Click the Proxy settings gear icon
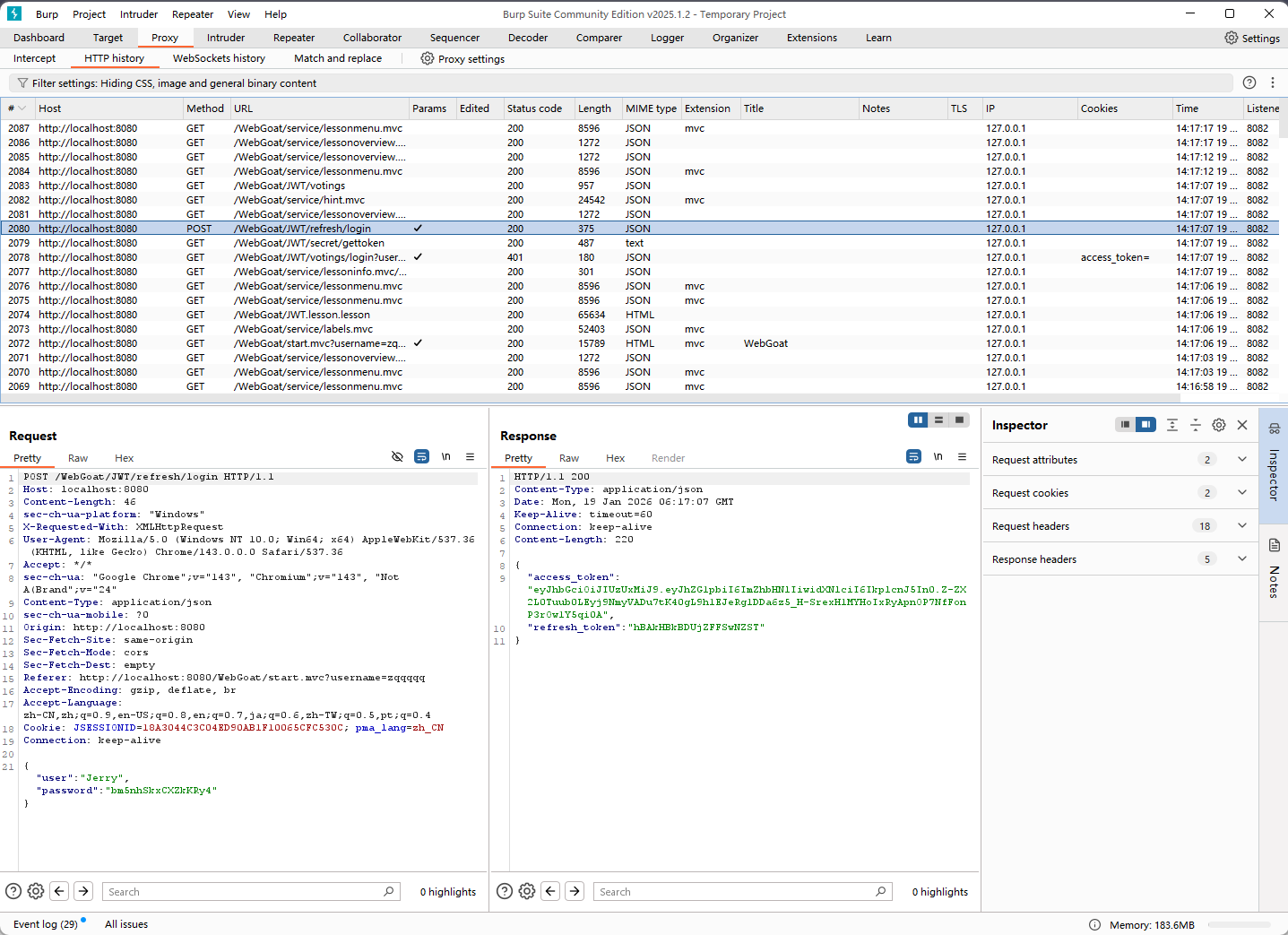The image size is (1288, 935). coord(428,59)
